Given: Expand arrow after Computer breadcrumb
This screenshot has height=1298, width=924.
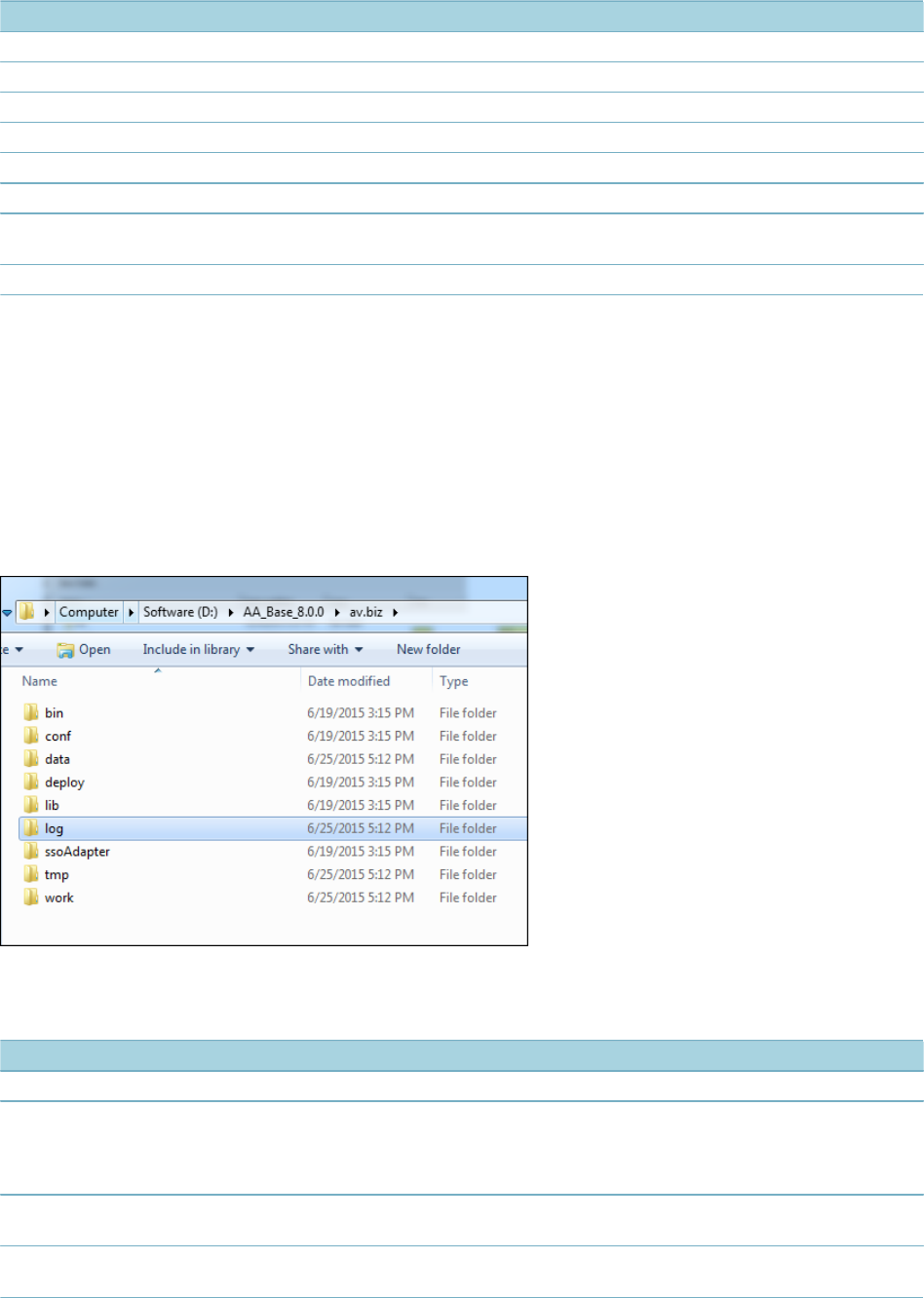Looking at the screenshot, I should [132, 612].
